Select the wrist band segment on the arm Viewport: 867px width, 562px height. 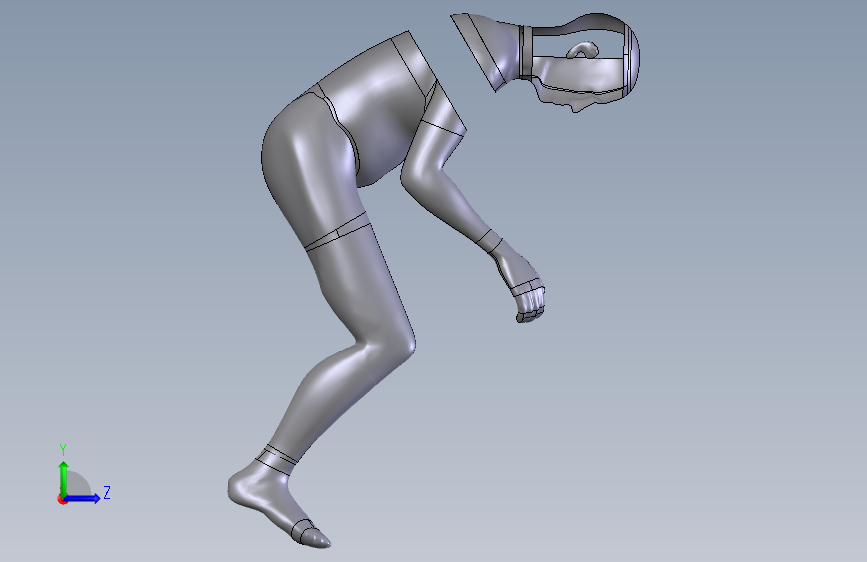(x=489, y=242)
